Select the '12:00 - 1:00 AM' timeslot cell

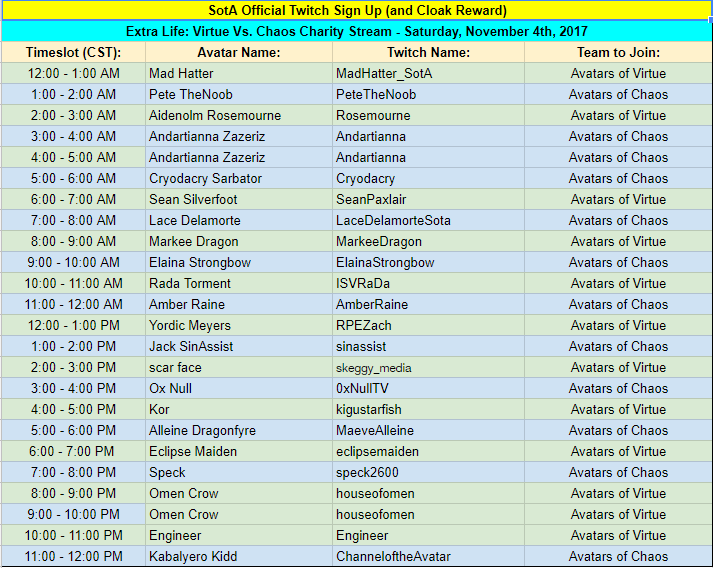(x=73, y=73)
